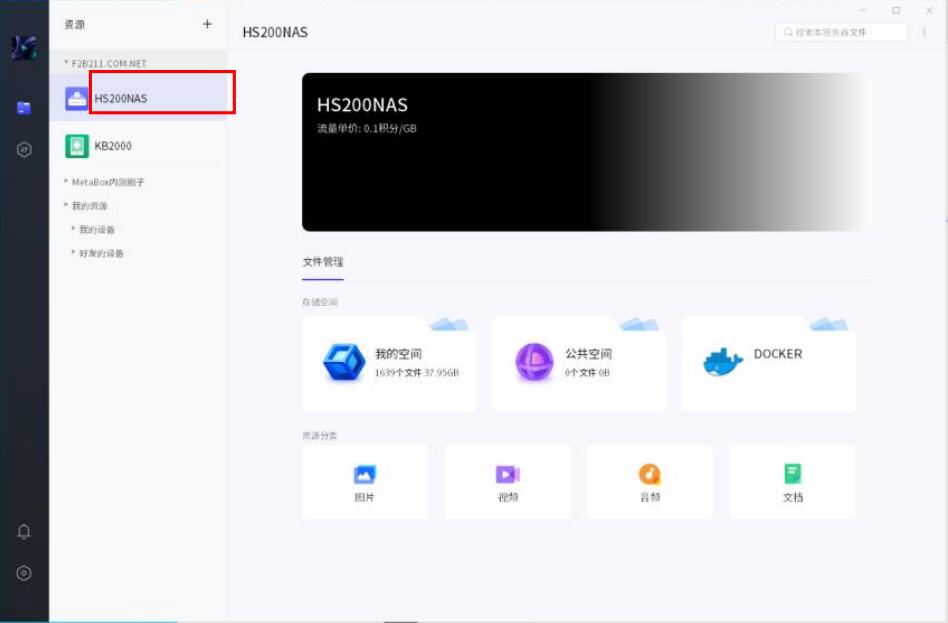Expand the 好友的设备 node
The height and width of the screenshot is (623, 948).
[97, 253]
